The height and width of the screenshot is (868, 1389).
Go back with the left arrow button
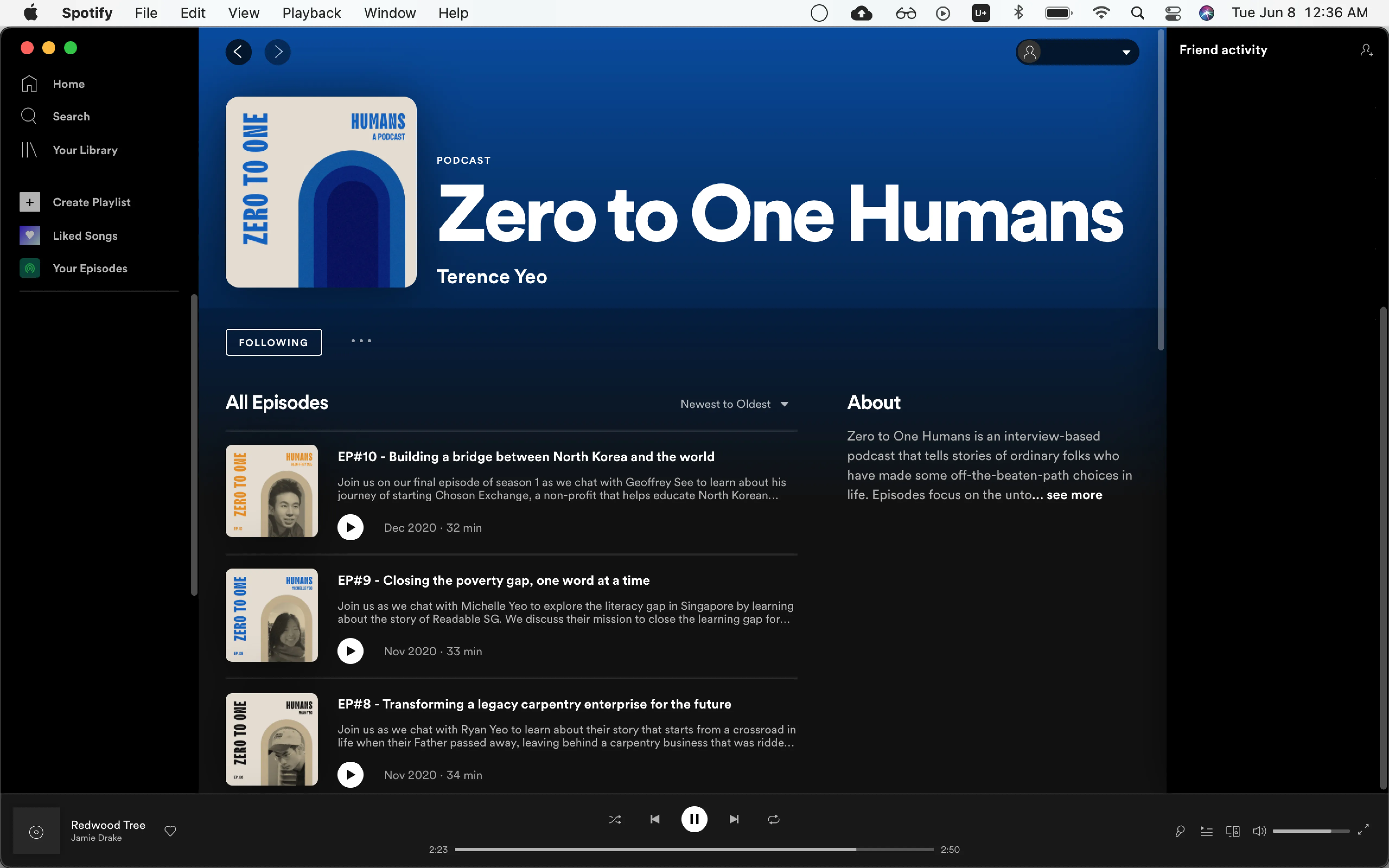click(238, 52)
